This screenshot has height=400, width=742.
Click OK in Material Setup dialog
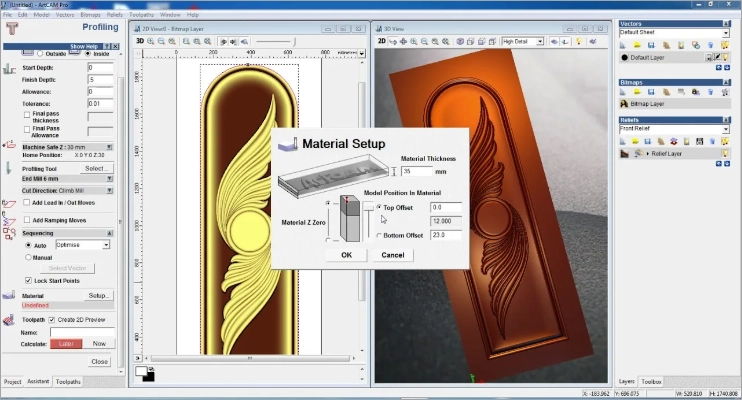coord(346,255)
